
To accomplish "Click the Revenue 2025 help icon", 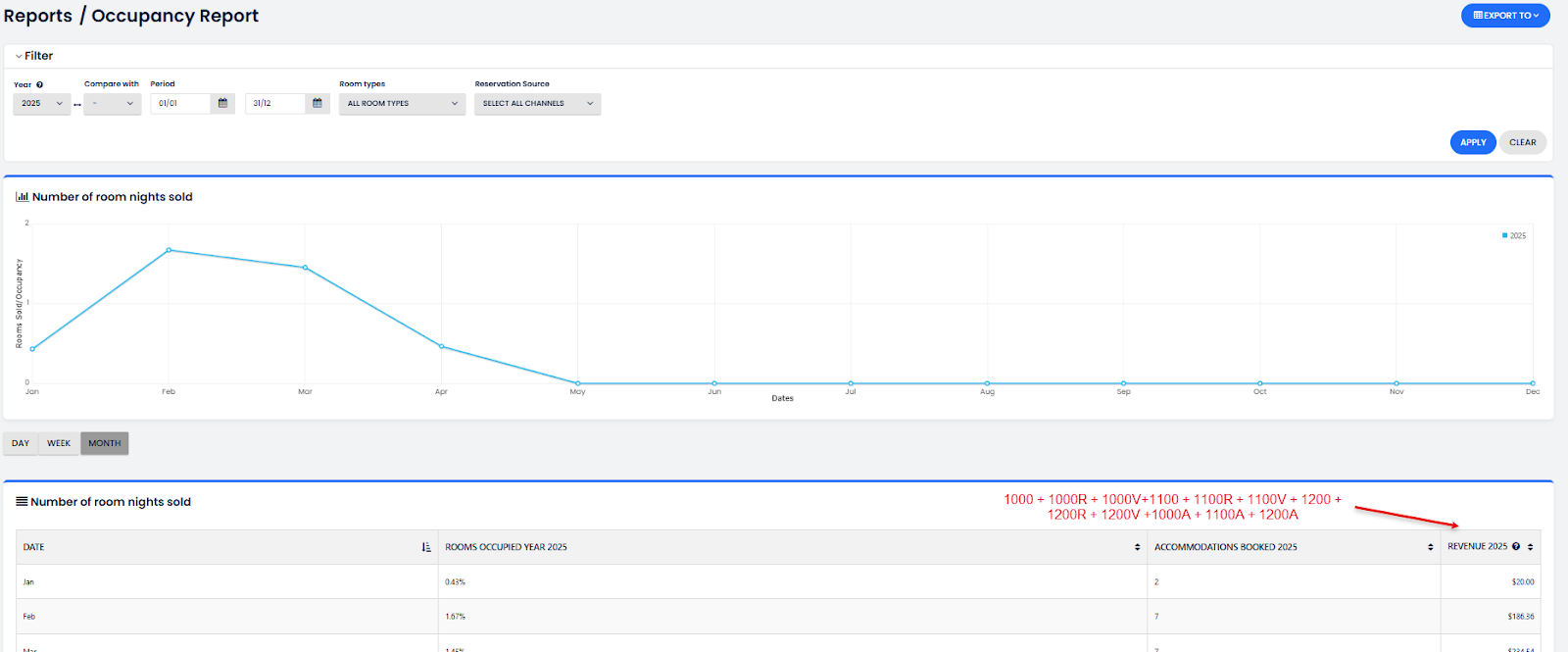I will click(1516, 547).
